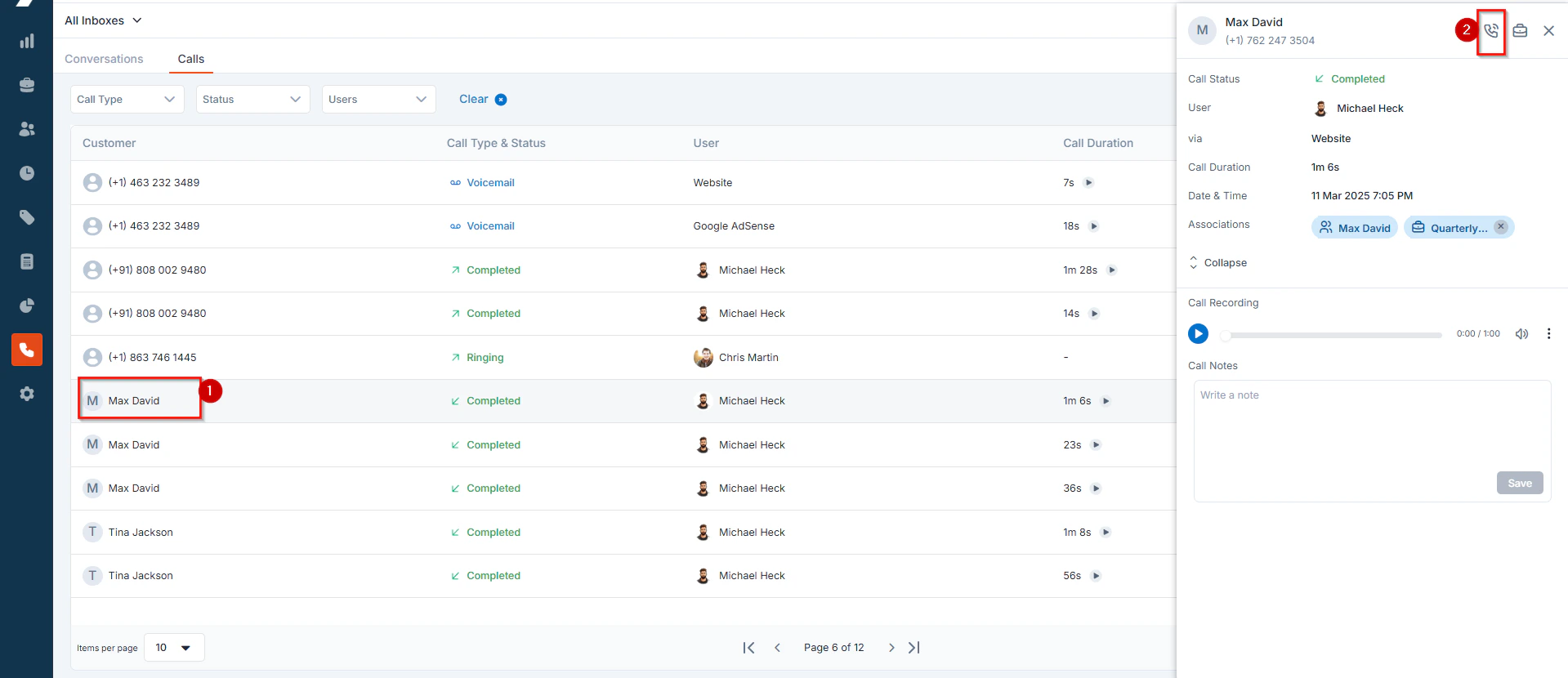The height and width of the screenshot is (678, 1568).
Task: Open the contacts people sidebar icon
Action: [27, 129]
